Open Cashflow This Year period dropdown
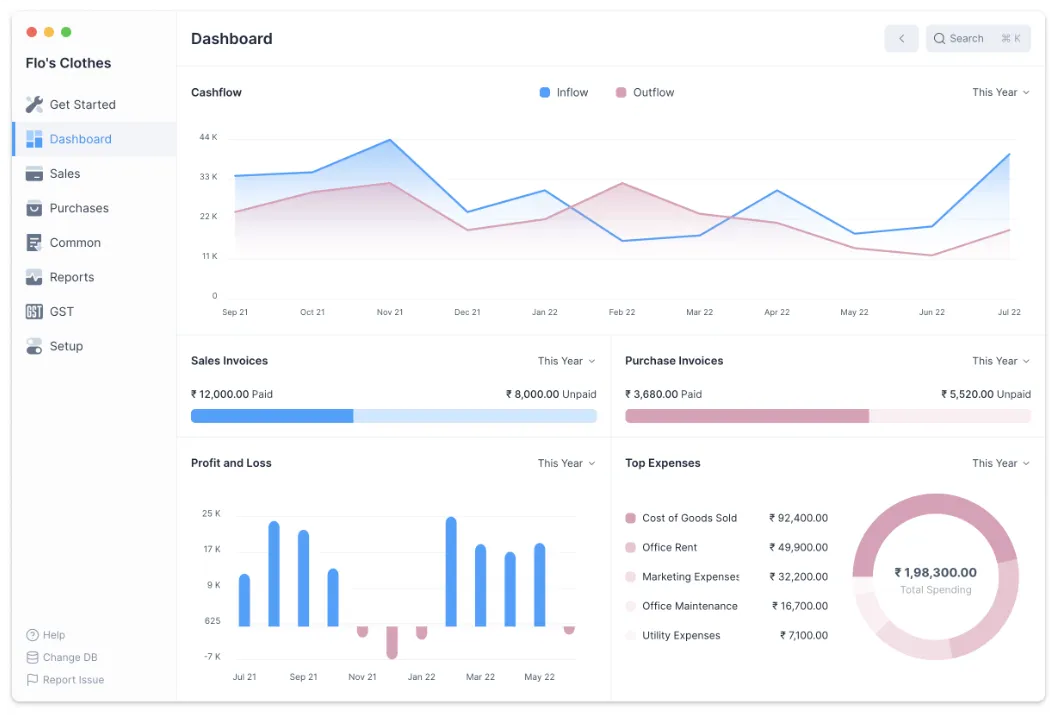This screenshot has height=715, width=1050. 1000,92
